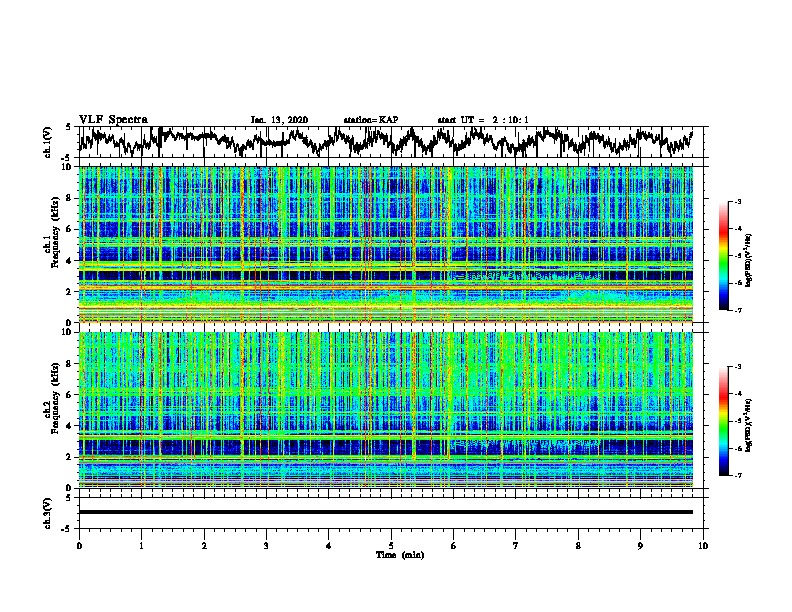Click the "station=KAP" header label
Viewport: 792px width, 612px height.
point(371,120)
